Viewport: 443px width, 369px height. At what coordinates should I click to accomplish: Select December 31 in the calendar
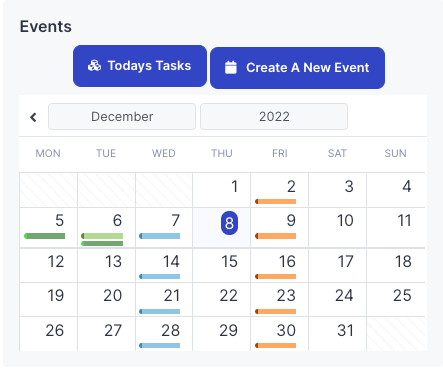coord(338,334)
